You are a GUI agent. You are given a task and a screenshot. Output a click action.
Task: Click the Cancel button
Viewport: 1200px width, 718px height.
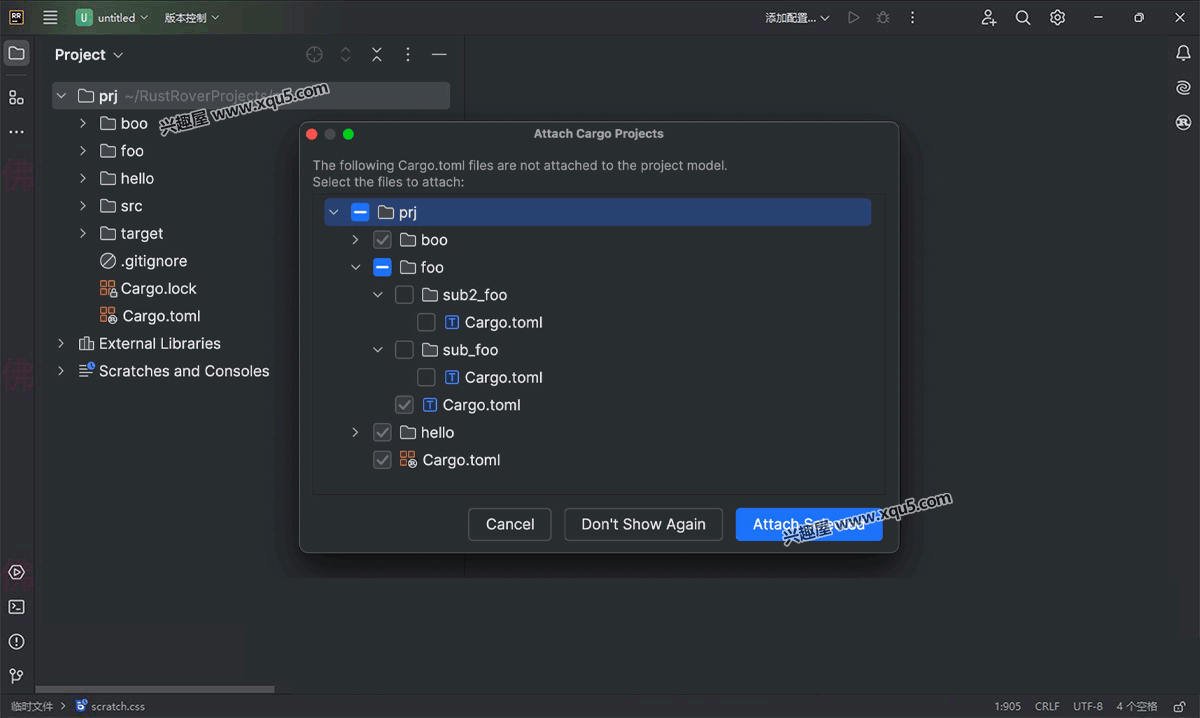click(x=510, y=524)
